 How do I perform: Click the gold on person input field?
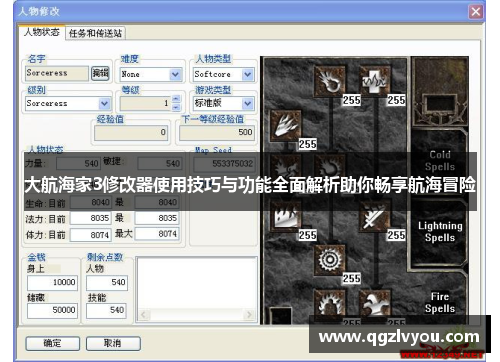click(x=53, y=283)
